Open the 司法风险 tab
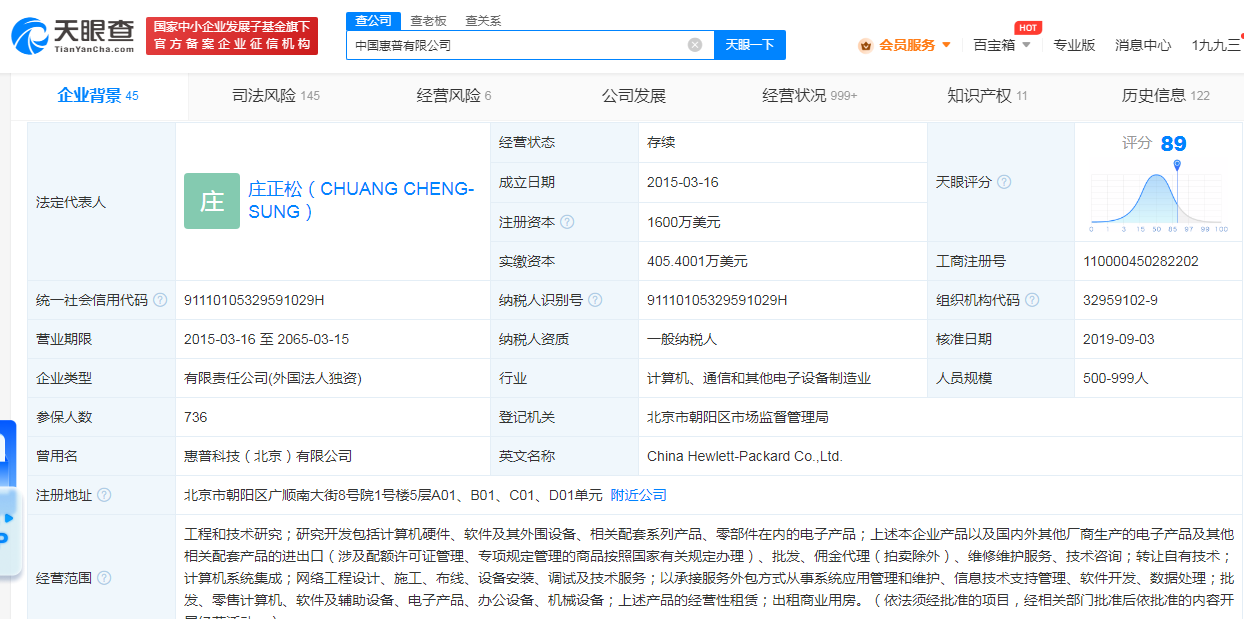Screen dimensions: 1244x619 pos(276,96)
